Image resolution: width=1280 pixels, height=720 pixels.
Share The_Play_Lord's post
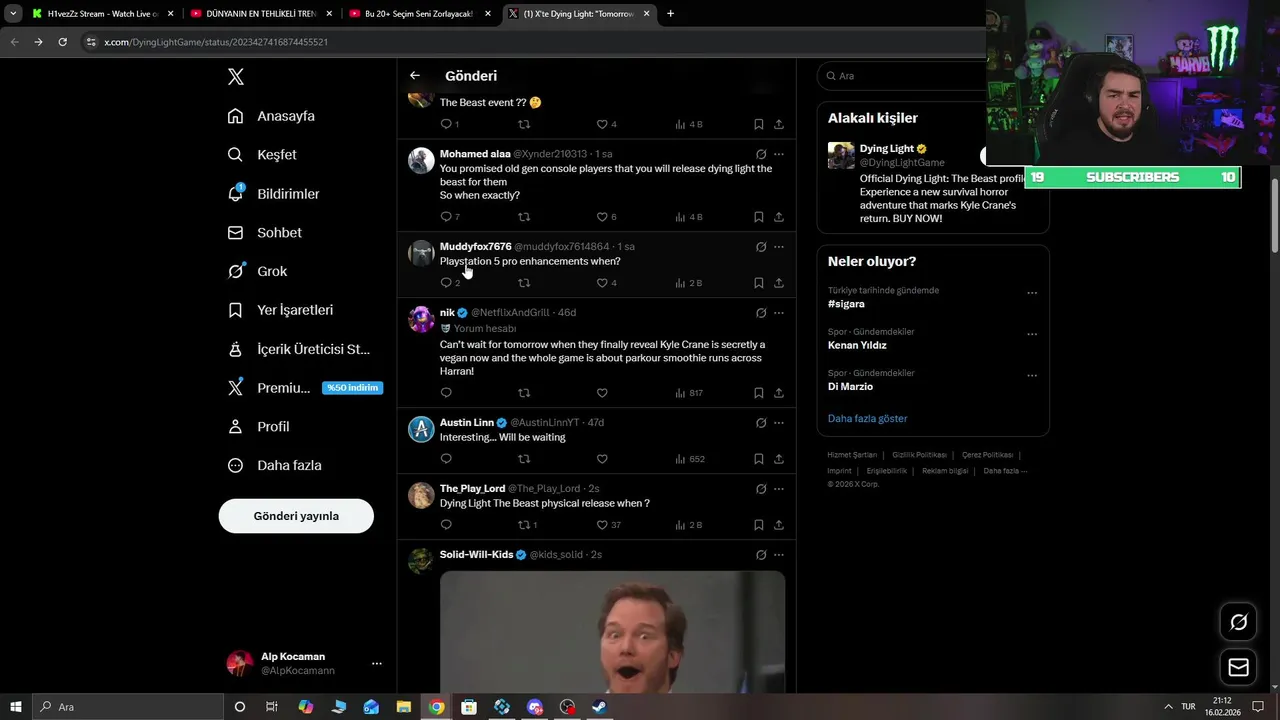[779, 525]
